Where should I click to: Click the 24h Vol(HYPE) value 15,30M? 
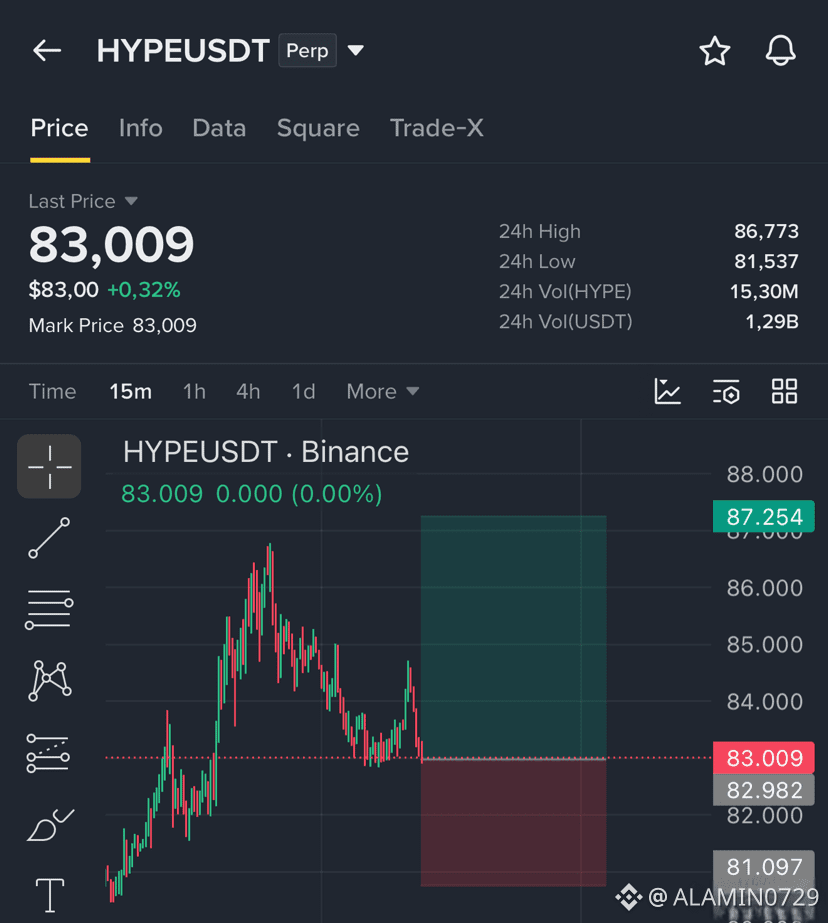coord(764,291)
